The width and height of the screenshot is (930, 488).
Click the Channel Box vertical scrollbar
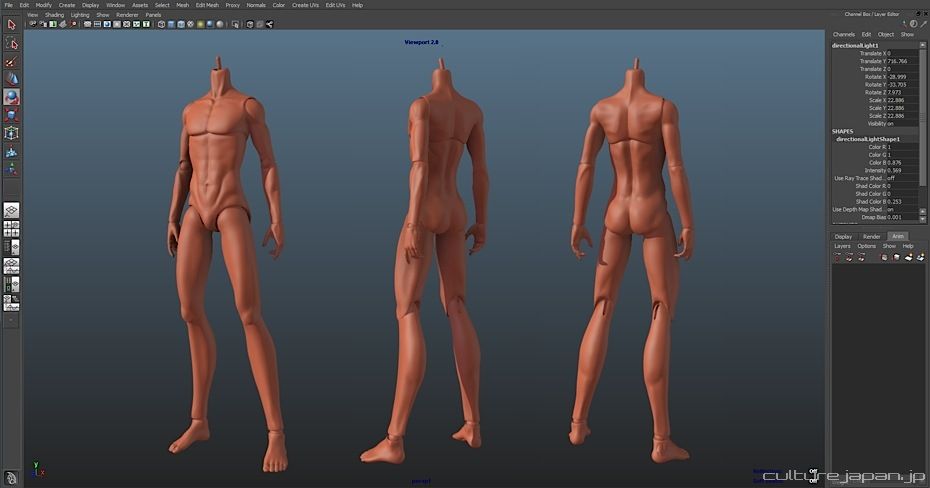922,115
